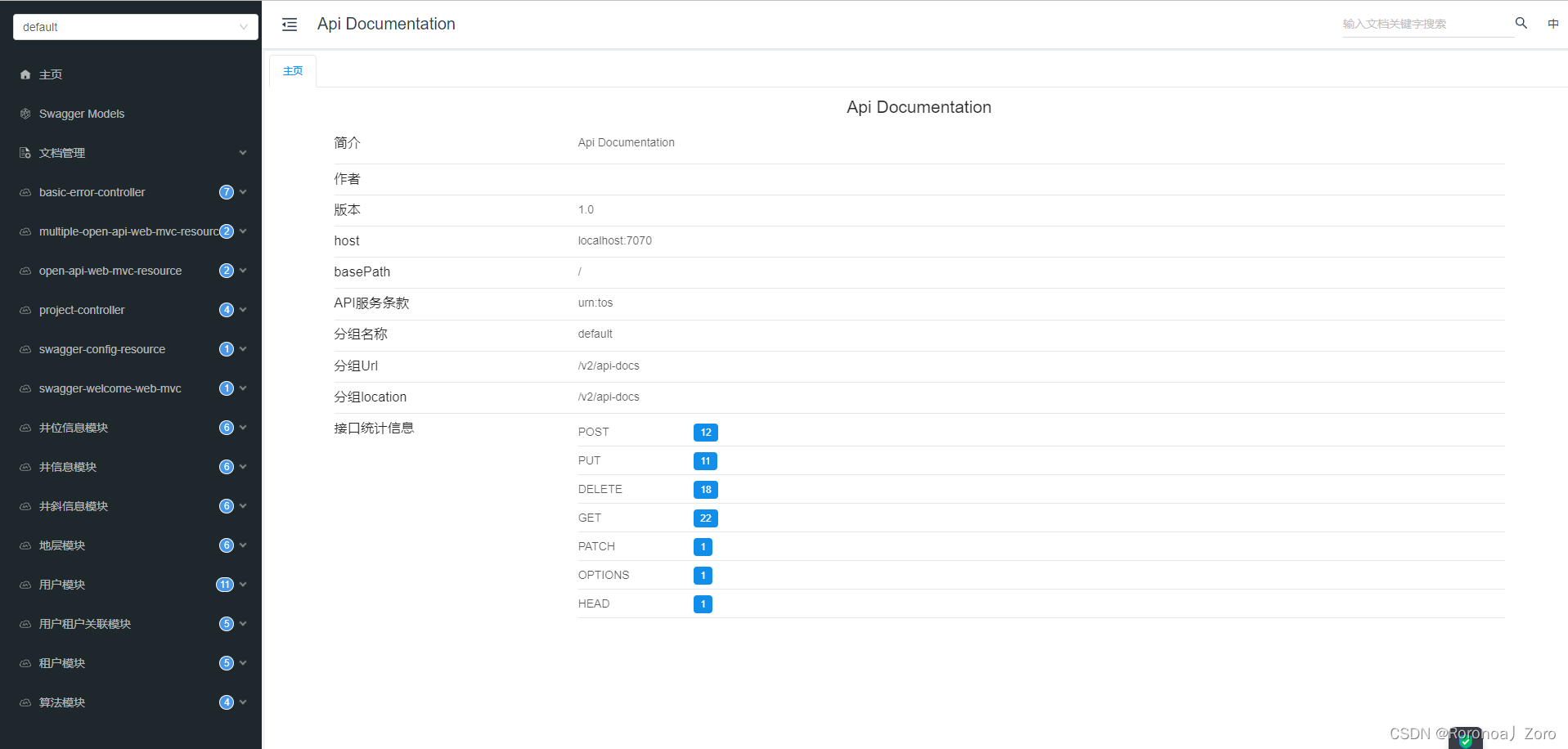The width and height of the screenshot is (1568, 749).
Task: Focus the document keyword search field
Action: [1427, 25]
